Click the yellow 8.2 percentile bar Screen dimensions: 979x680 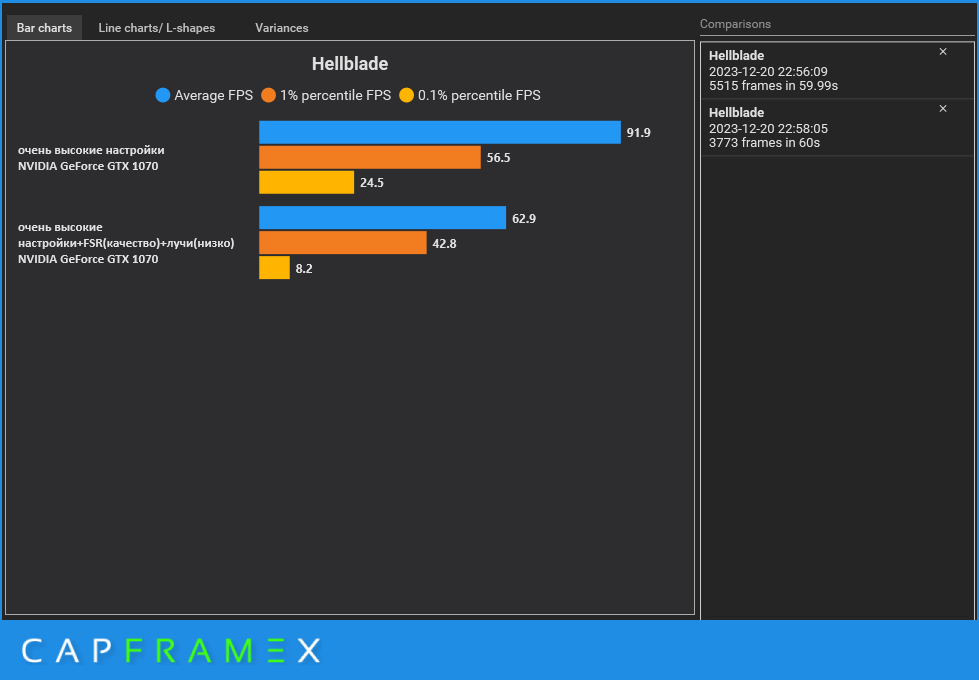coord(274,267)
